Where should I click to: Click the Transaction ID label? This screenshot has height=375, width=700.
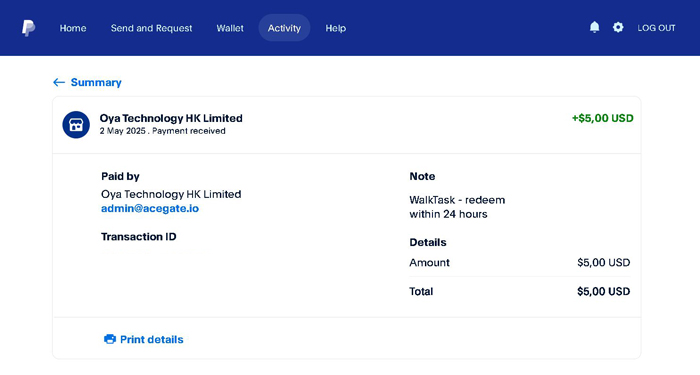coord(138,237)
